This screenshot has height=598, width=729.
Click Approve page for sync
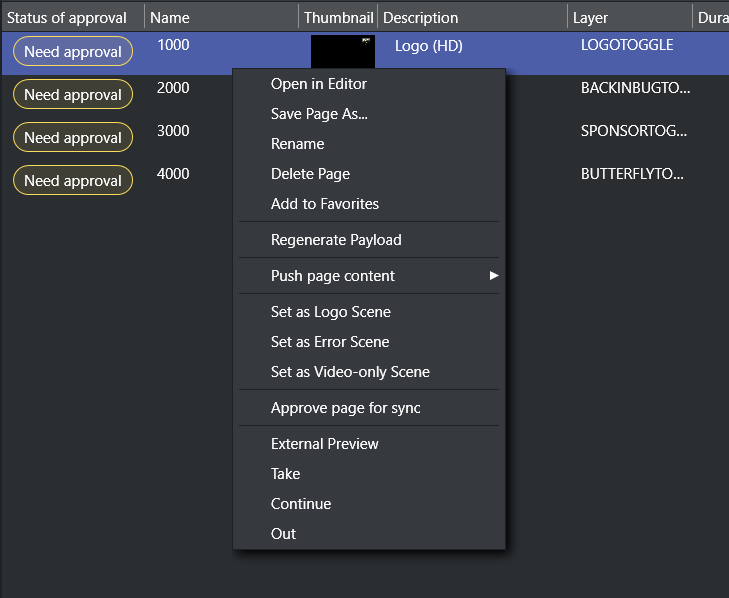click(x=345, y=408)
